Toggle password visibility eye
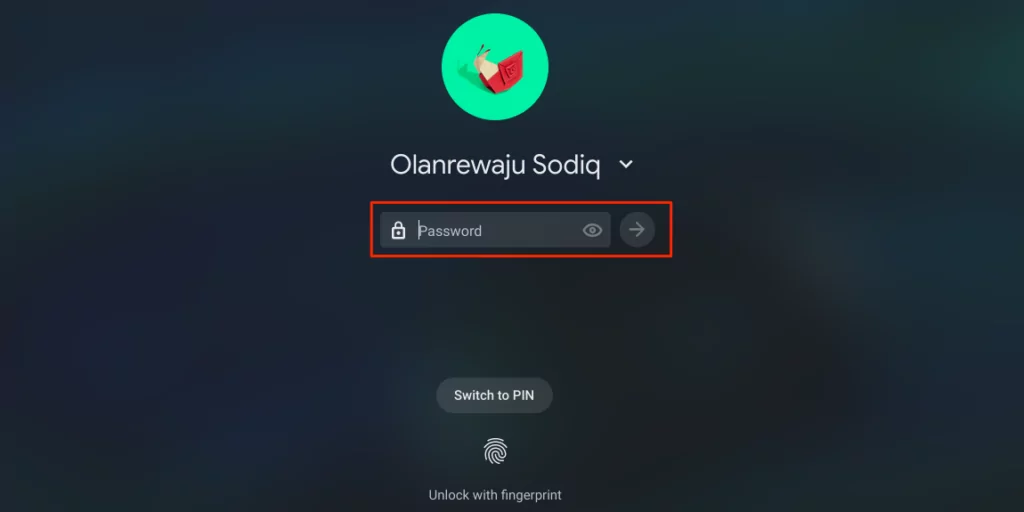Image resolution: width=1024 pixels, height=512 pixels. pyautogui.click(x=592, y=230)
